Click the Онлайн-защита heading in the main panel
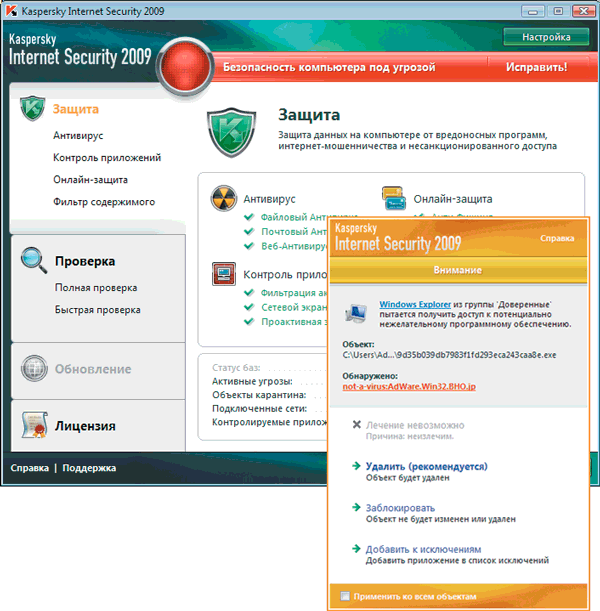 (453, 199)
